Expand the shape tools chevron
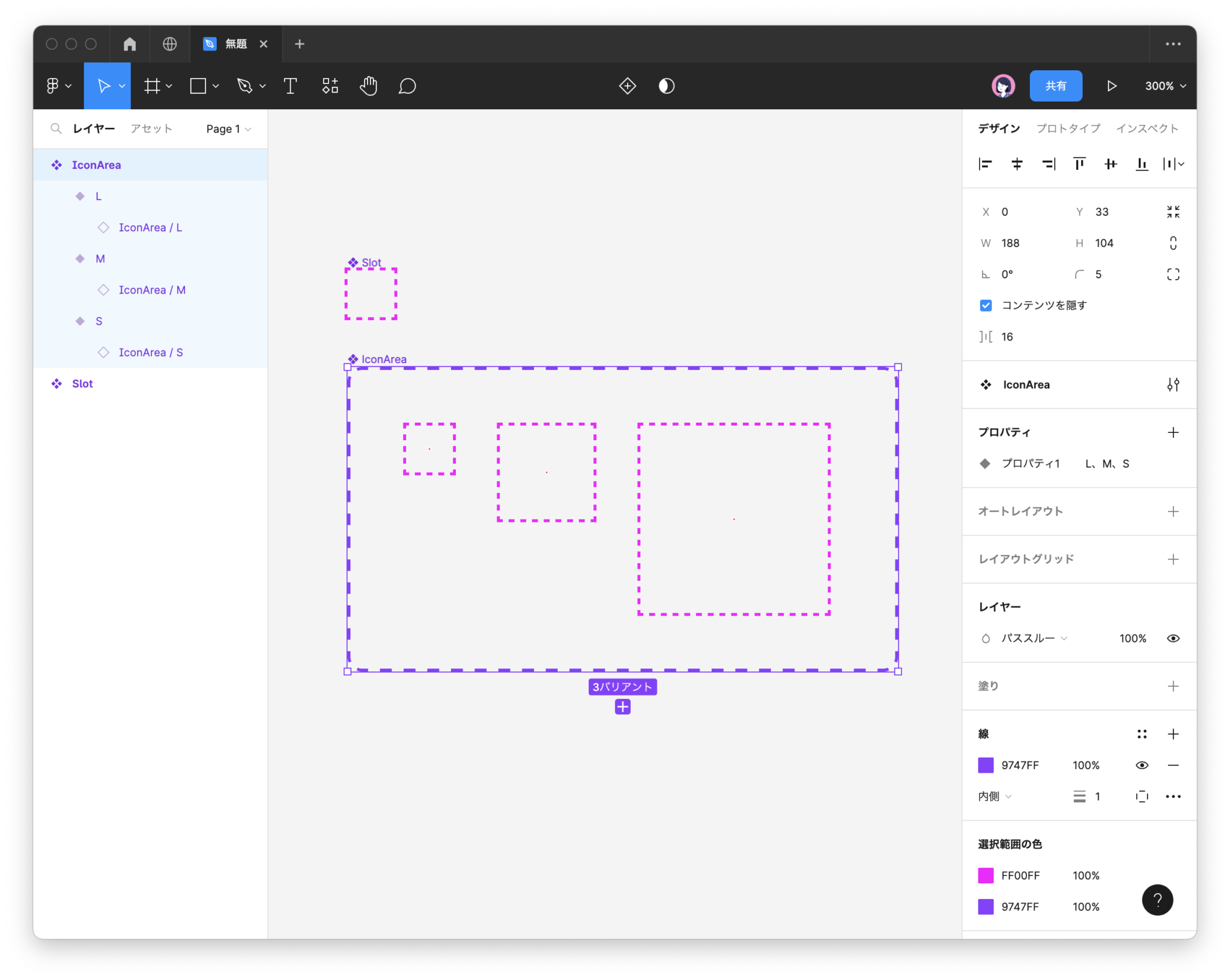The image size is (1230, 980). (216, 86)
